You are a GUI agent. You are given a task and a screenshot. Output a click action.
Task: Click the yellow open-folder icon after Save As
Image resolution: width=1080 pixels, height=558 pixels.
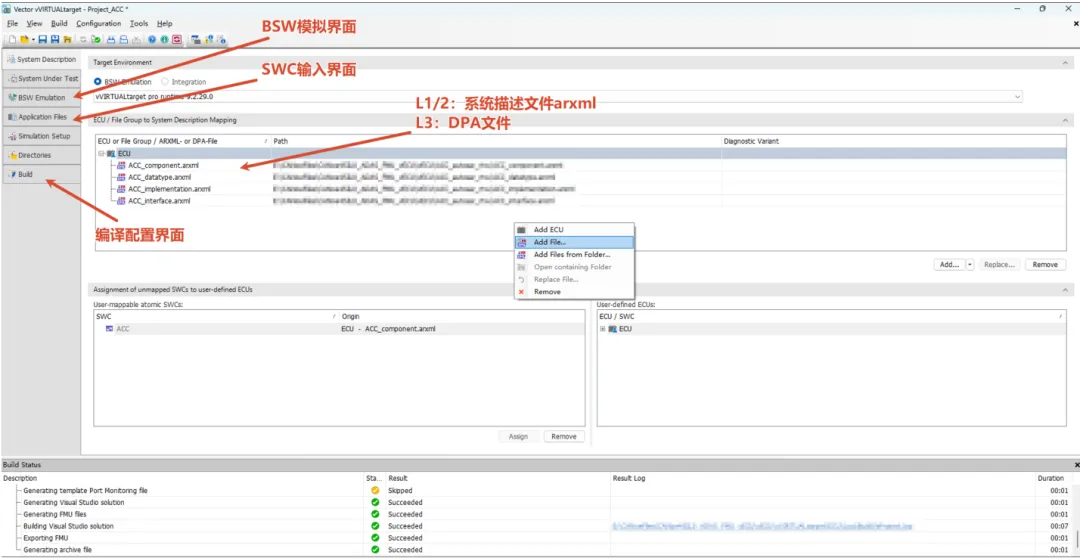tap(68, 40)
